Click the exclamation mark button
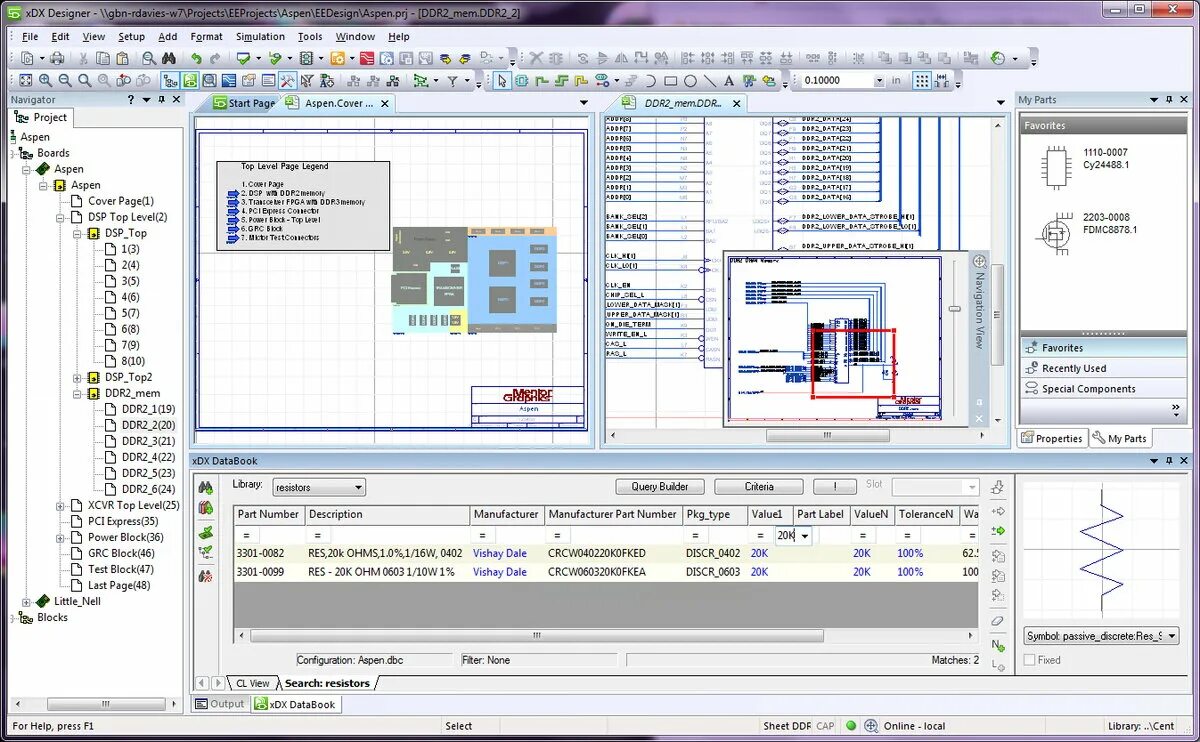The image size is (1200, 742). [x=835, y=487]
